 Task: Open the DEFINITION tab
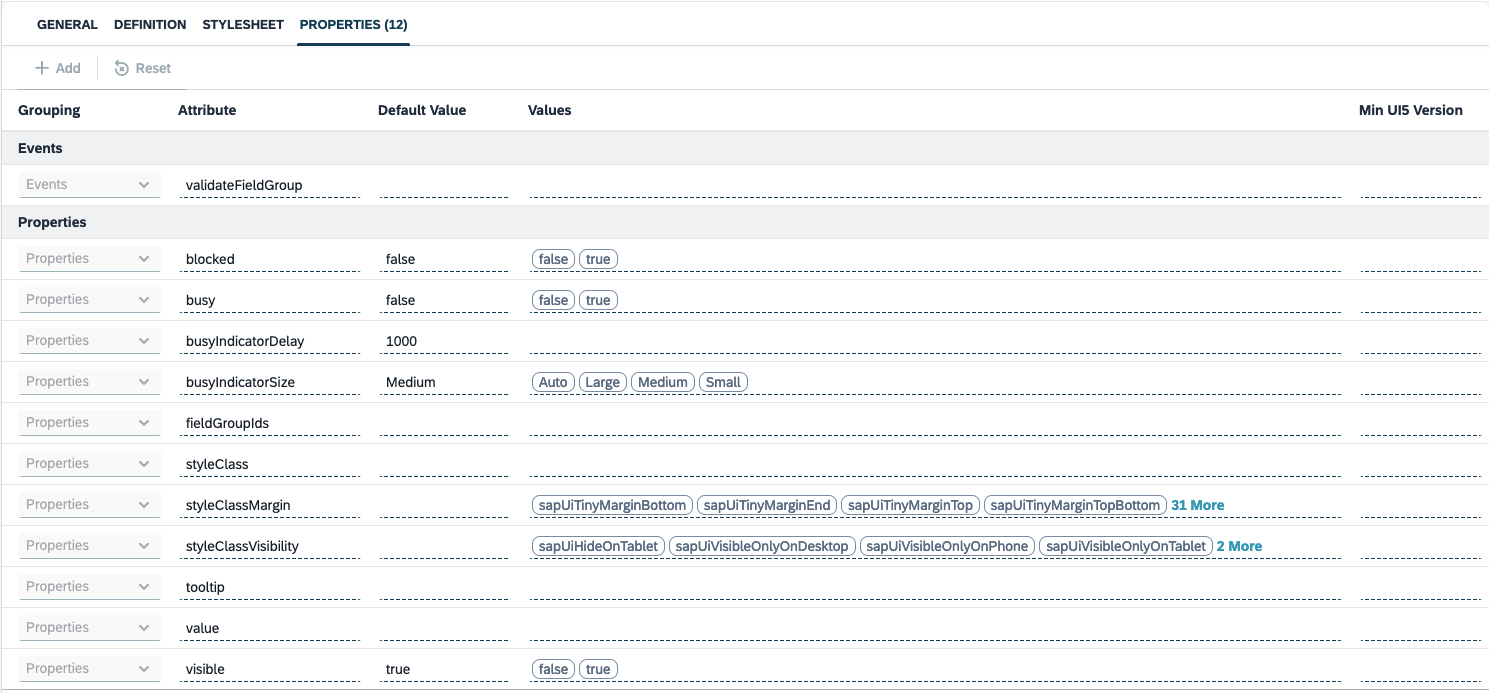point(149,24)
